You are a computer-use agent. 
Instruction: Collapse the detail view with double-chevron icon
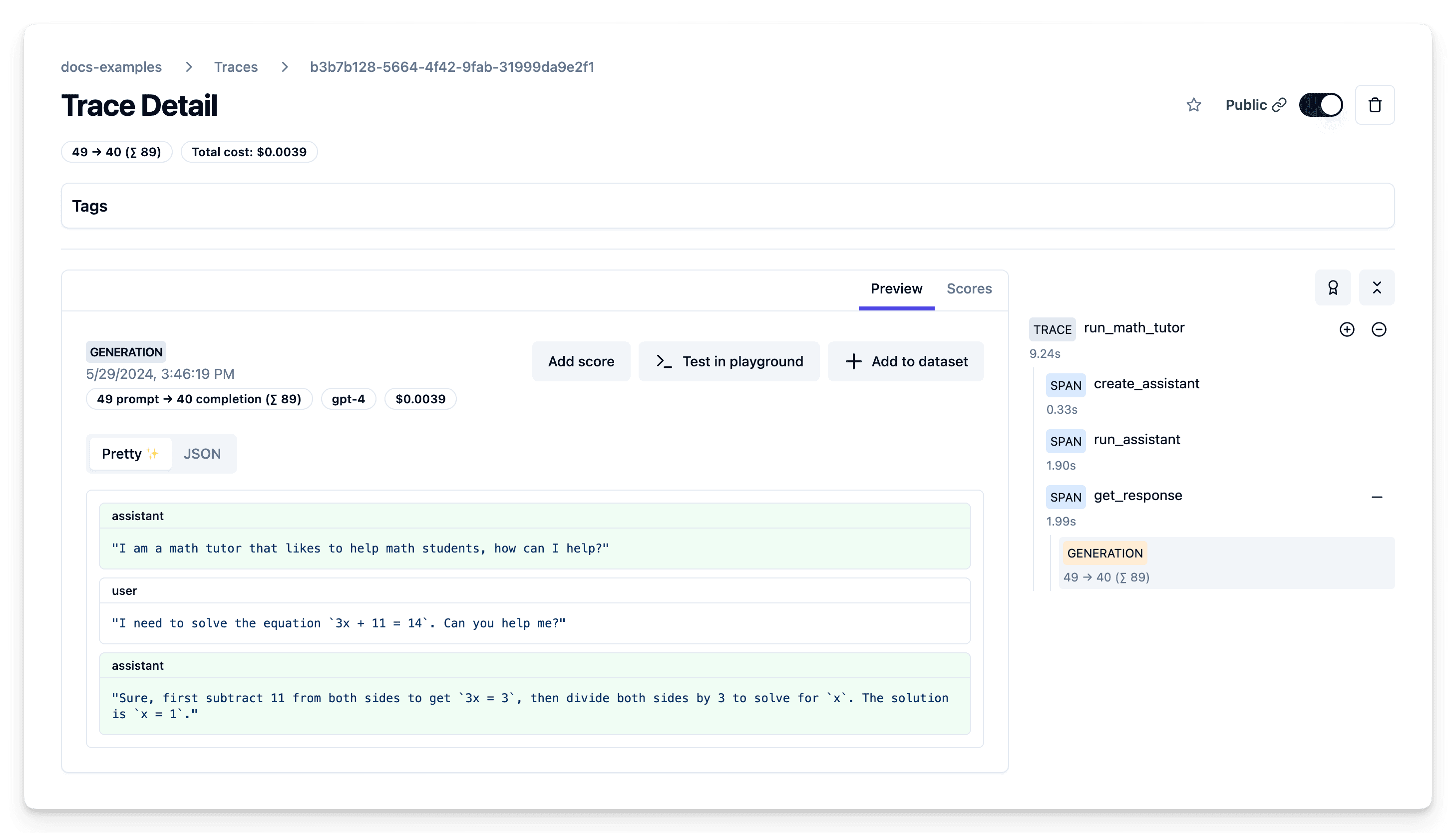(x=1378, y=288)
